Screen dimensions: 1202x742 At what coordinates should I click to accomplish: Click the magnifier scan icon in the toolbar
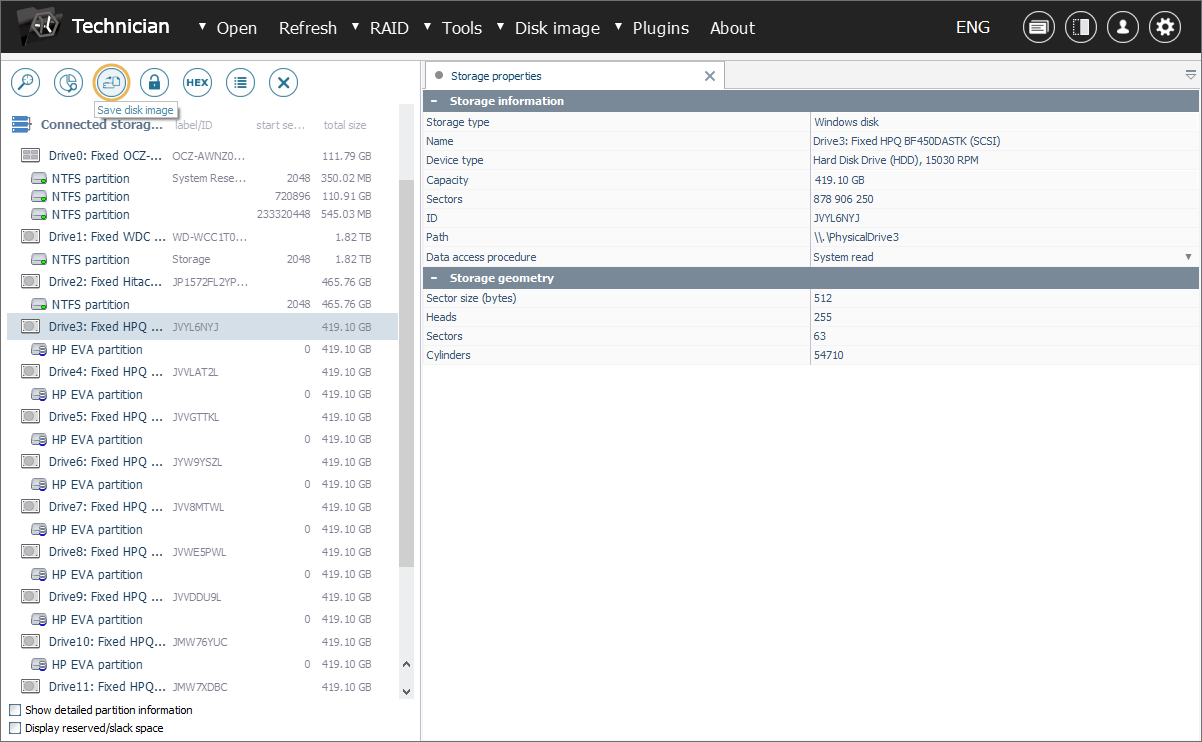pyautogui.click(x=25, y=82)
